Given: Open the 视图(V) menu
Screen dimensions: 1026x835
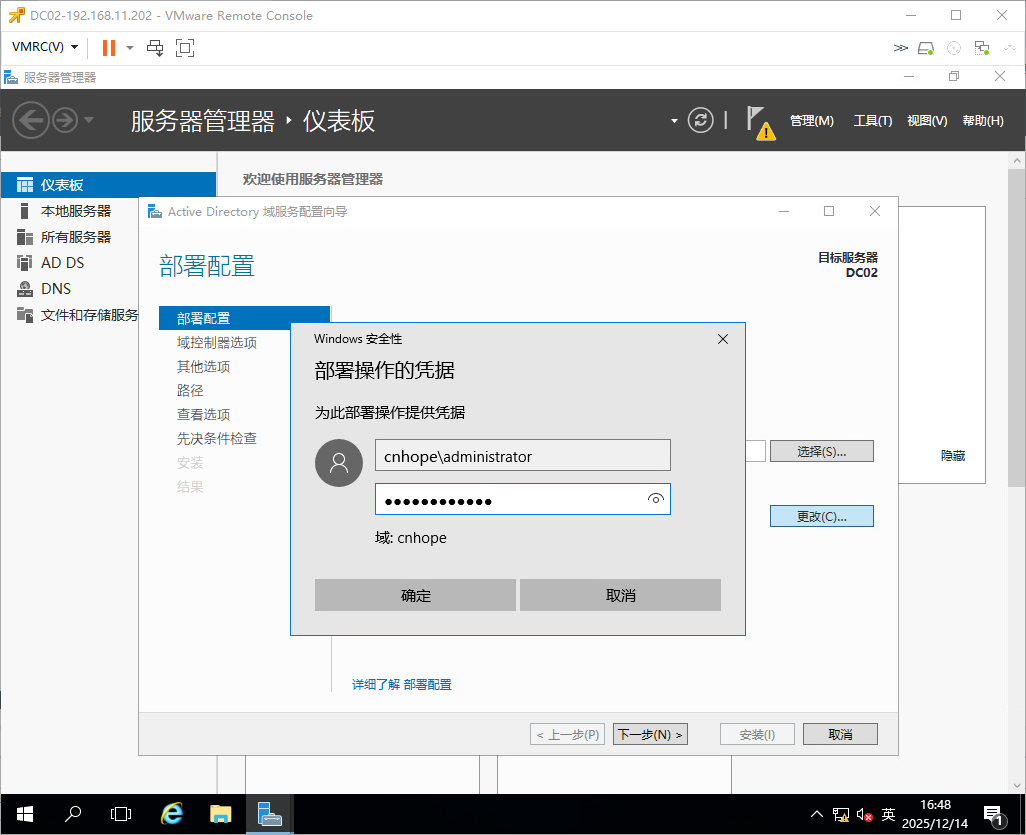Looking at the screenshot, I should pyautogui.click(x=927, y=121).
